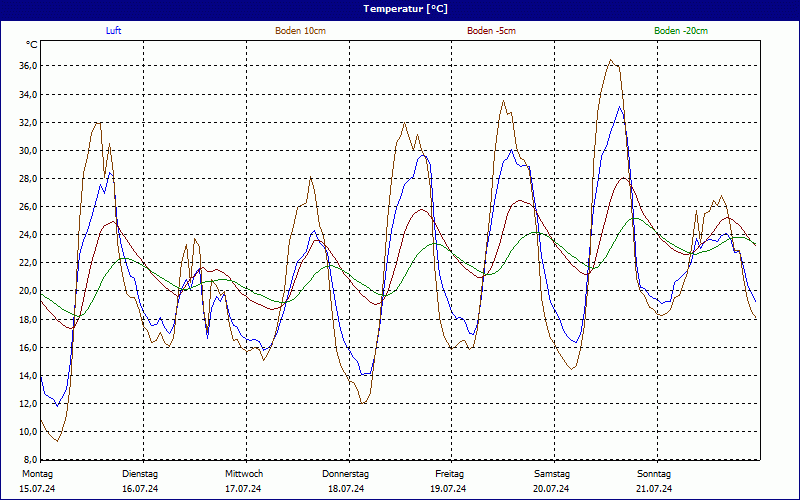Select the Boden 10cm legend entry

pyautogui.click(x=300, y=31)
